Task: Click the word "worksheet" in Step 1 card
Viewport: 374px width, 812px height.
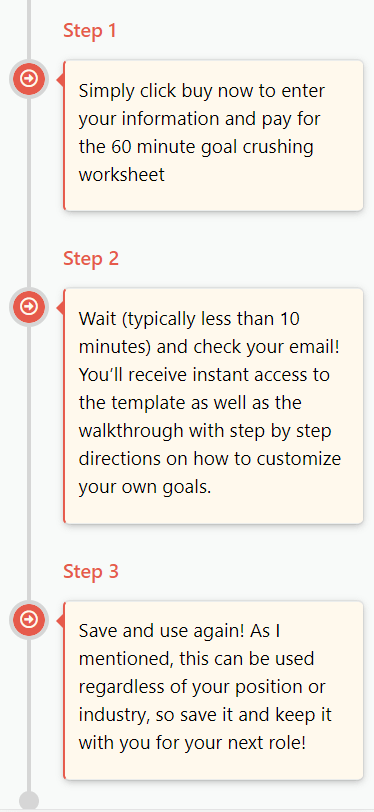Action: pyautogui.click(x=122, y=175)
